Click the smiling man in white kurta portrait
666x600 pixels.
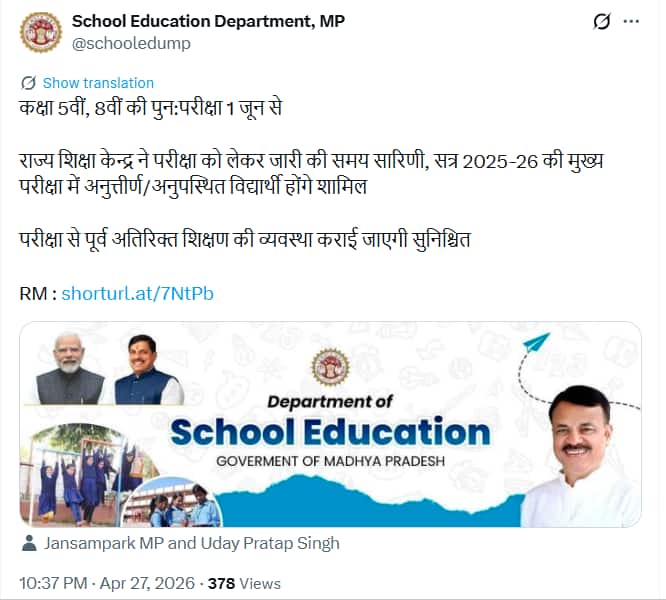pos(581,456)
